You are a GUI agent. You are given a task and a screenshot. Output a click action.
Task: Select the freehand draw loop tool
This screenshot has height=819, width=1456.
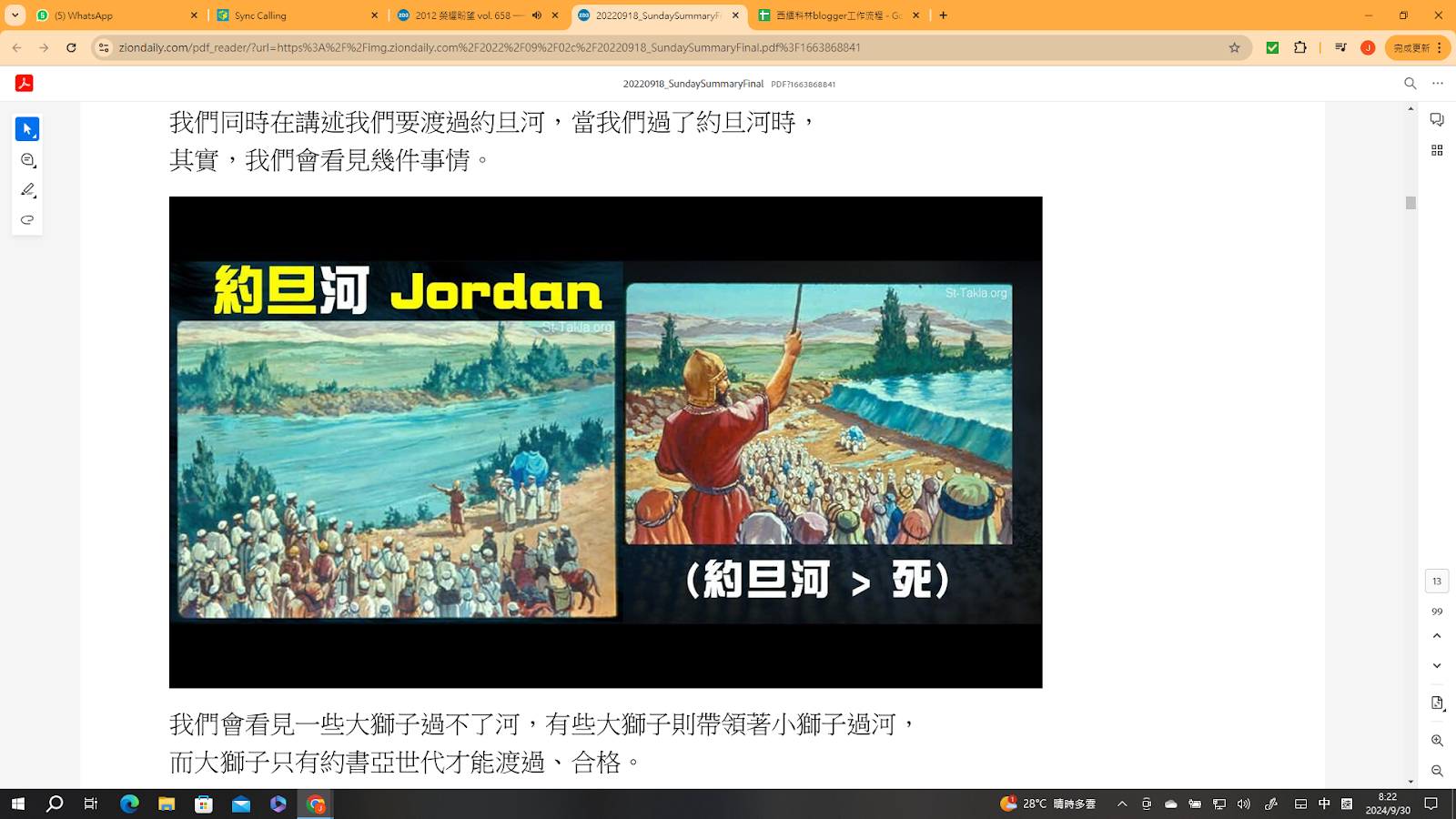click(27, 220)
